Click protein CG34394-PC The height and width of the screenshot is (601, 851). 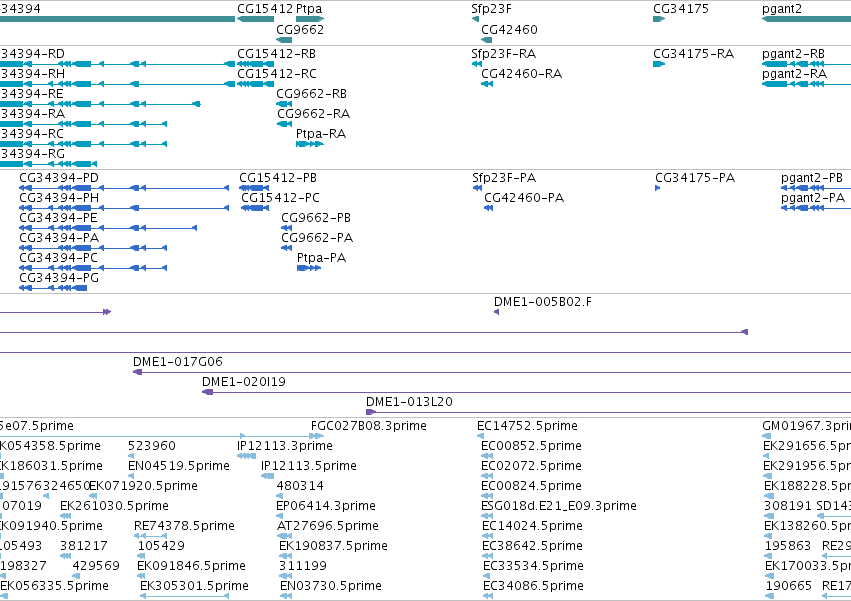pos(59,258)
